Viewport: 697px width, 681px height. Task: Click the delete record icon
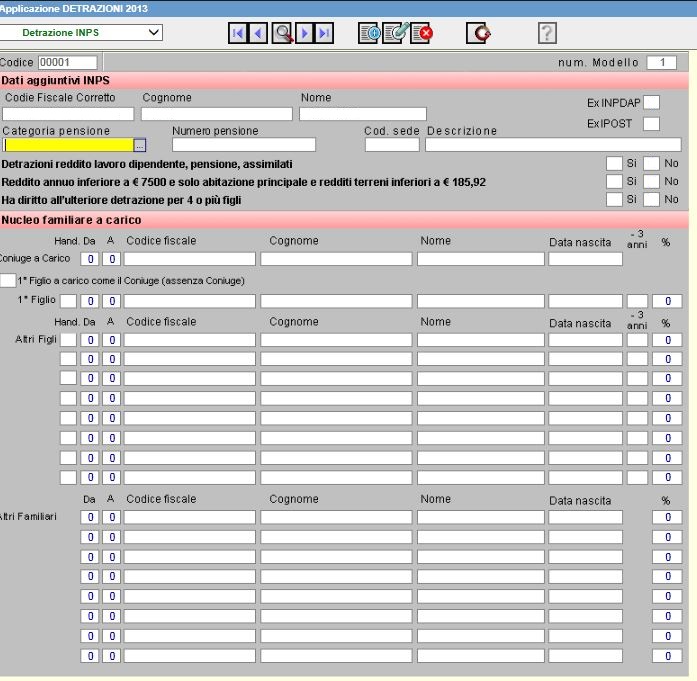click(x=420, y=34)
